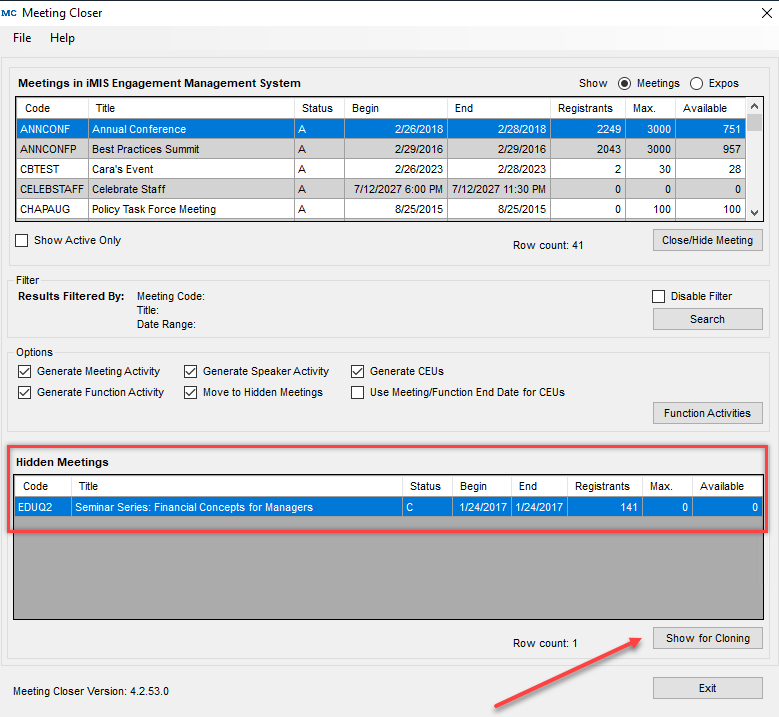The height and width of the screenshot is (717, 779).
Task: Click the Exit button
Action: [707, 688]
